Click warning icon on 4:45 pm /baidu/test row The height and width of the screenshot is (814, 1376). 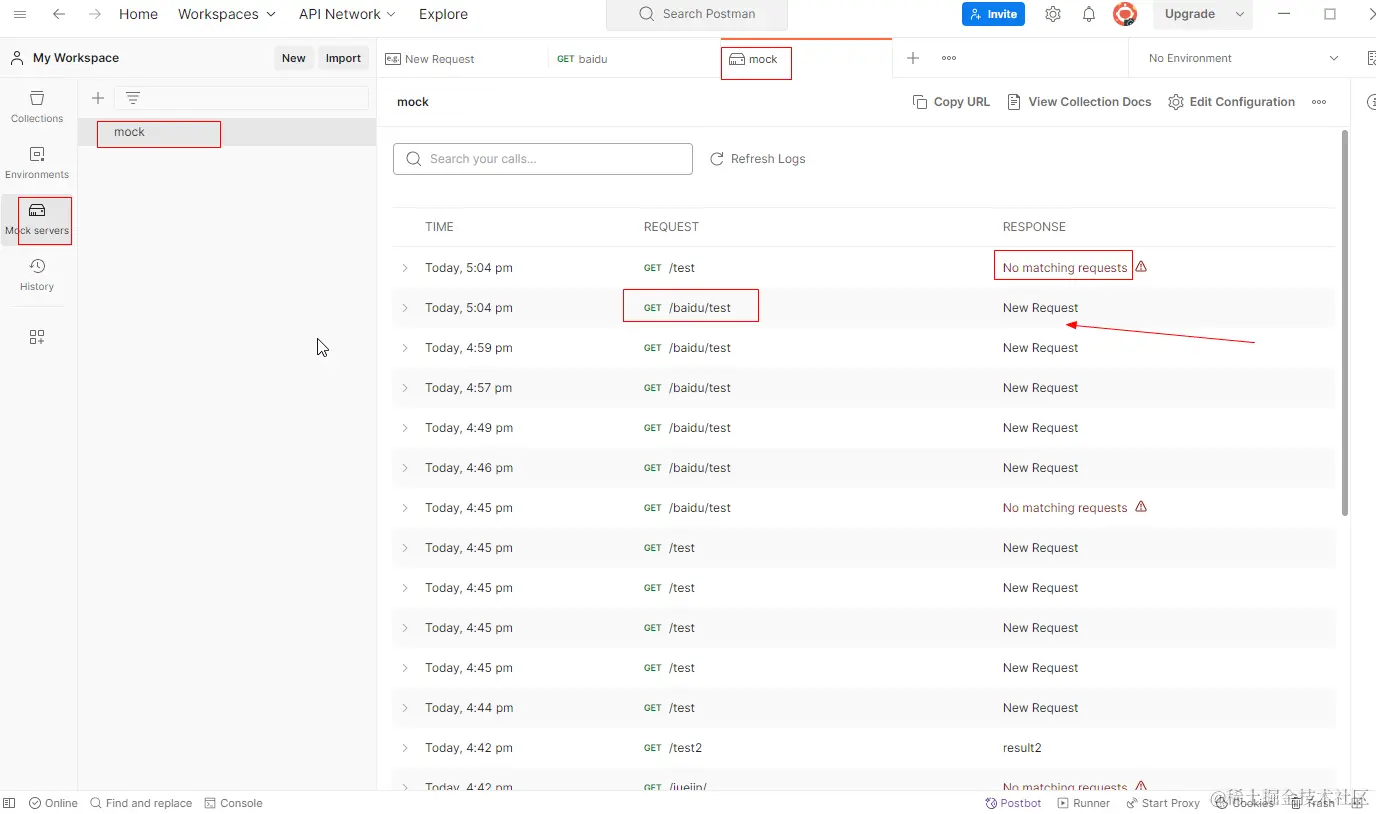1141,507
